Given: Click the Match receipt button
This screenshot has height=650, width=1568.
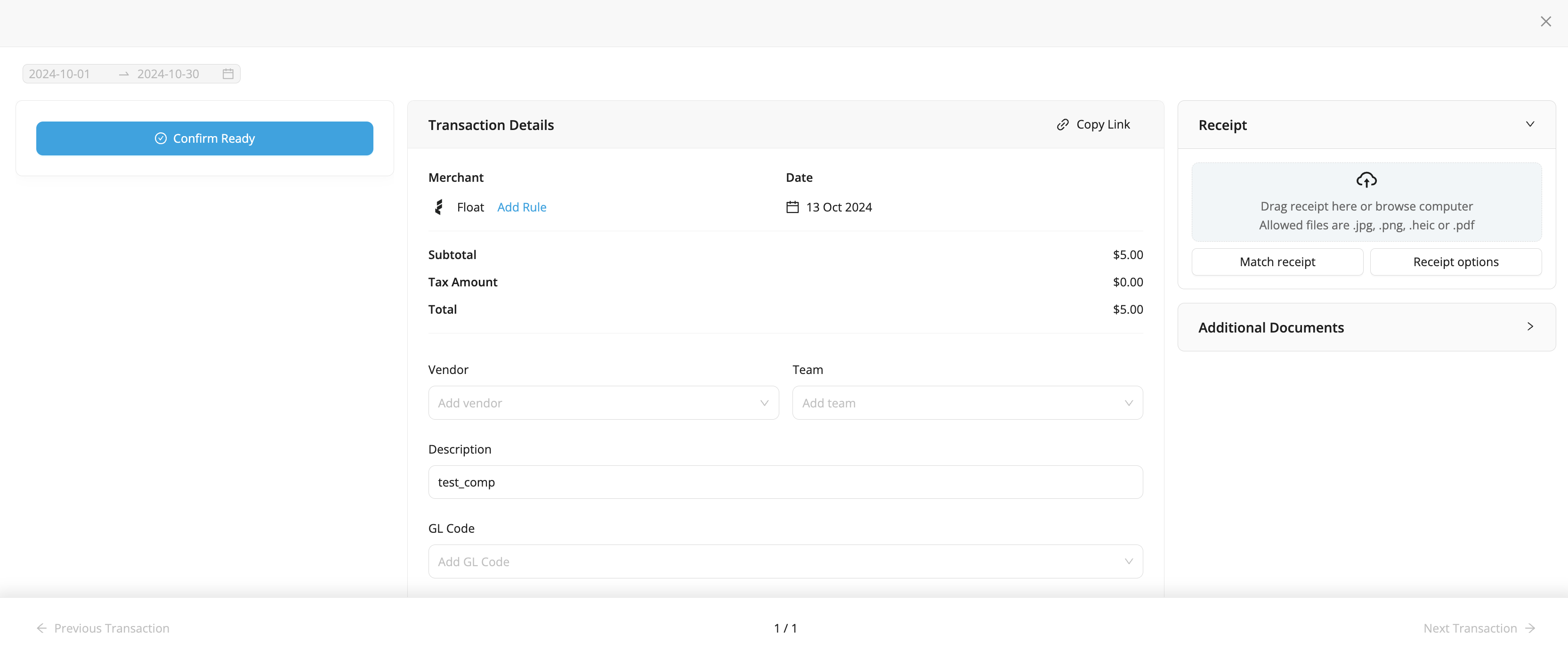Looking at the screenshot, I should (x=1277, y=262).
